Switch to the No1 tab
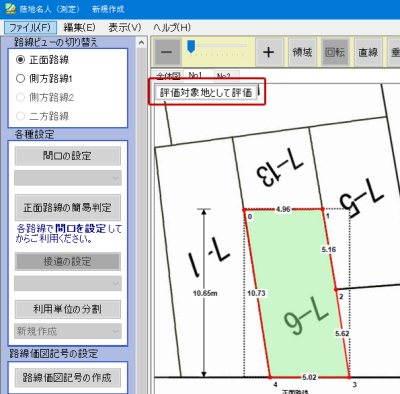The width and height of the screenshot is (400, 394). tap(195, 76)
